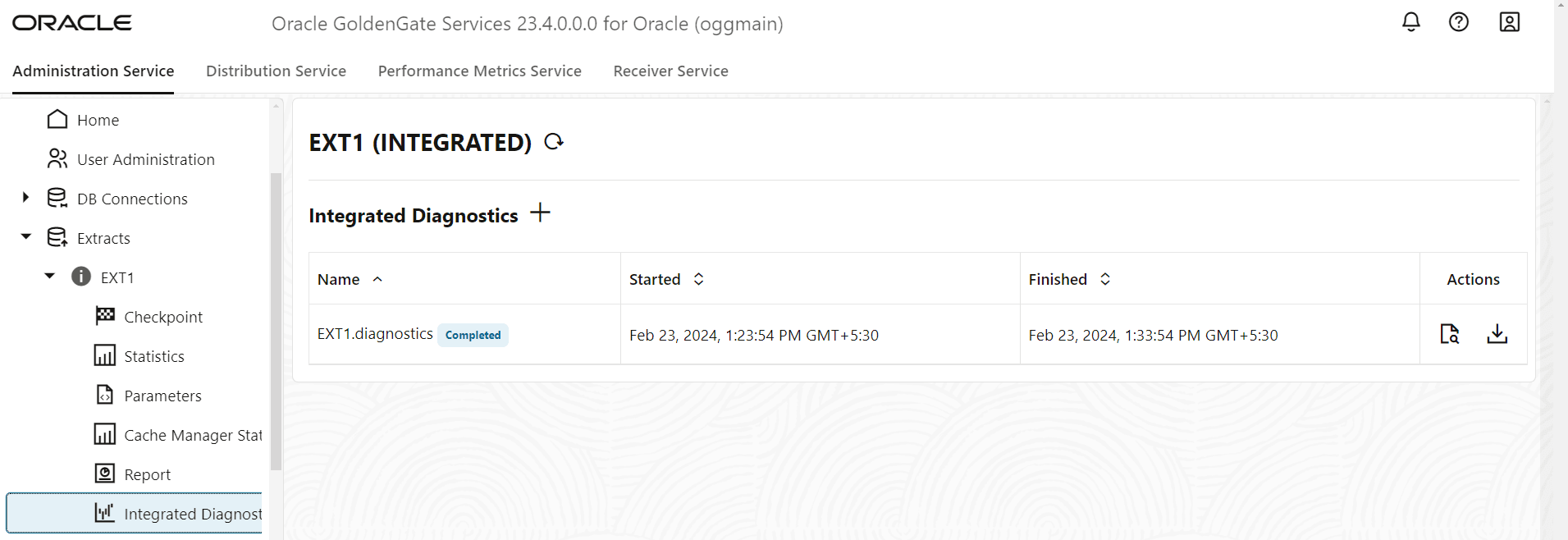Screen dimensions: 1568x540
Task: Preview the EXT1.diagnostics file in Actions
Action: (x=1449, y=334)
